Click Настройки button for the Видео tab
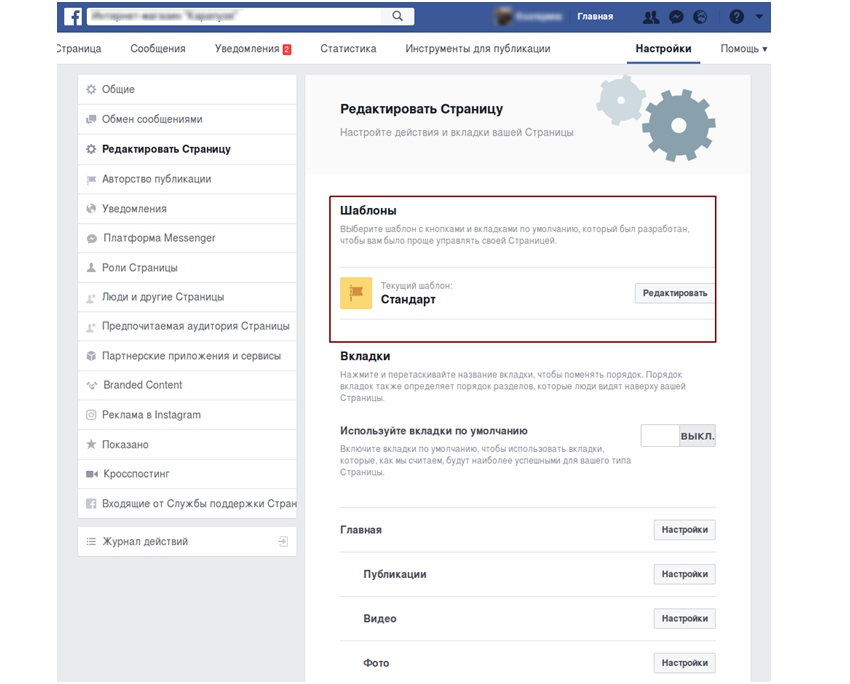The image size is (850, 684). click(x=684, y=619)
